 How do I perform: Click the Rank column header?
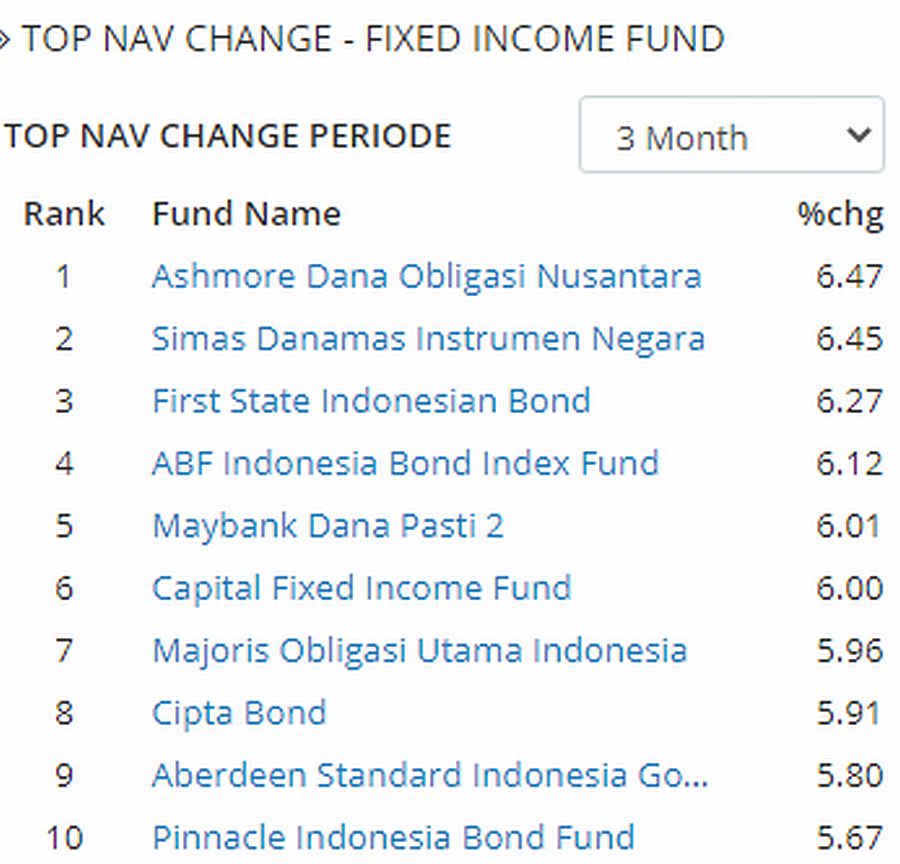(64, 214)
